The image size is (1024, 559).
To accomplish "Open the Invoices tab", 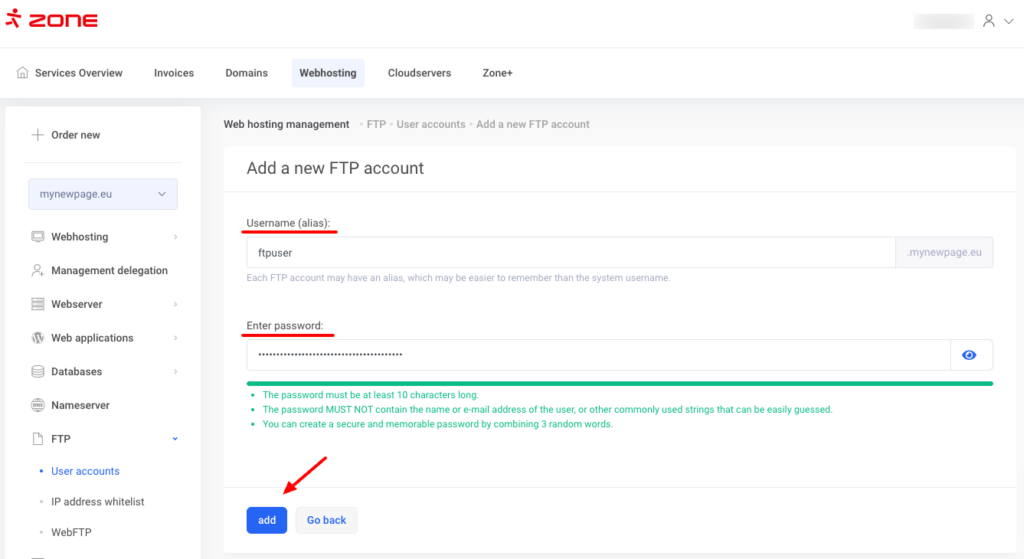I will pyautogui.click(x=174, y=73).
